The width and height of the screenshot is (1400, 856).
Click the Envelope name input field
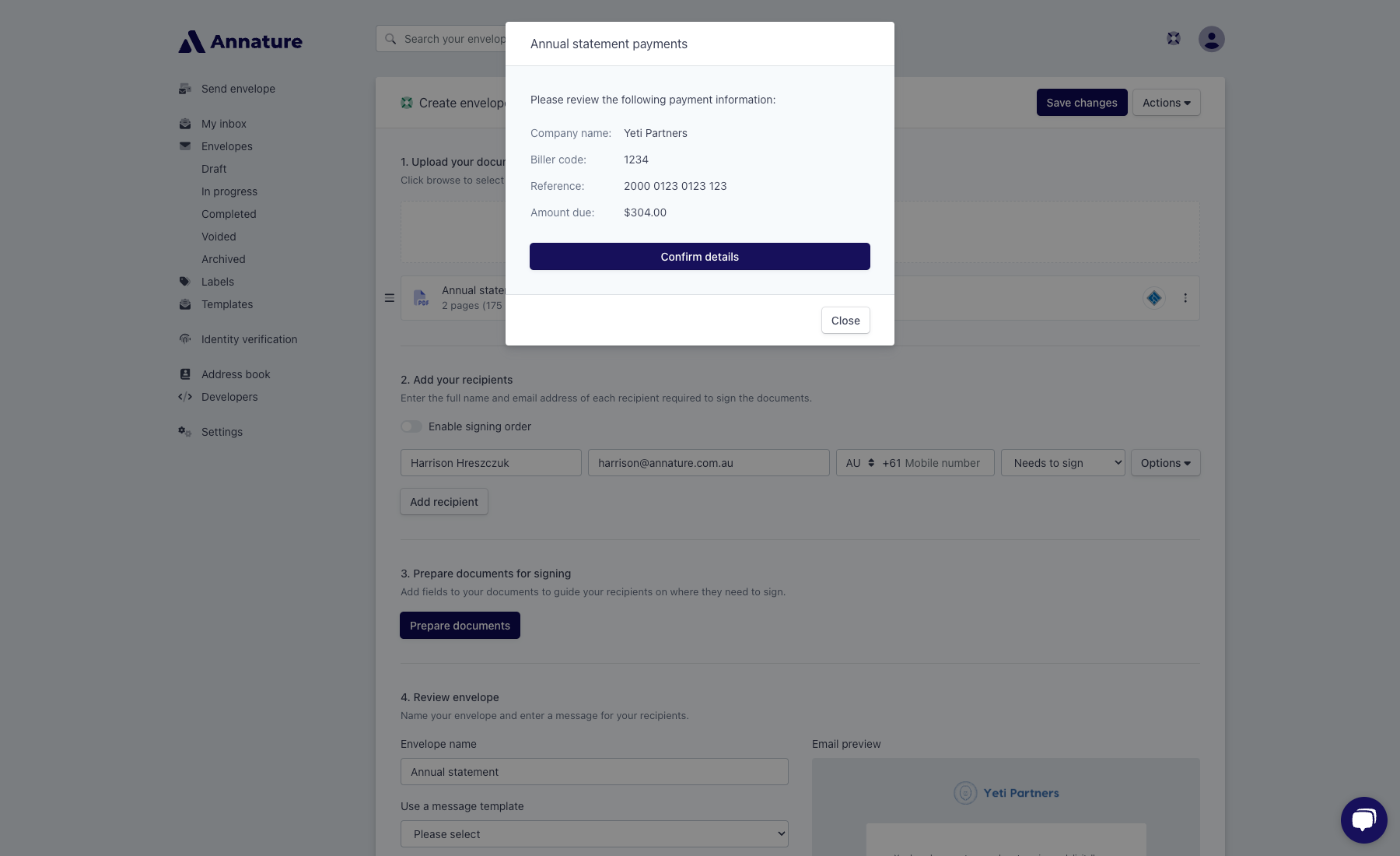click(594, 772)
